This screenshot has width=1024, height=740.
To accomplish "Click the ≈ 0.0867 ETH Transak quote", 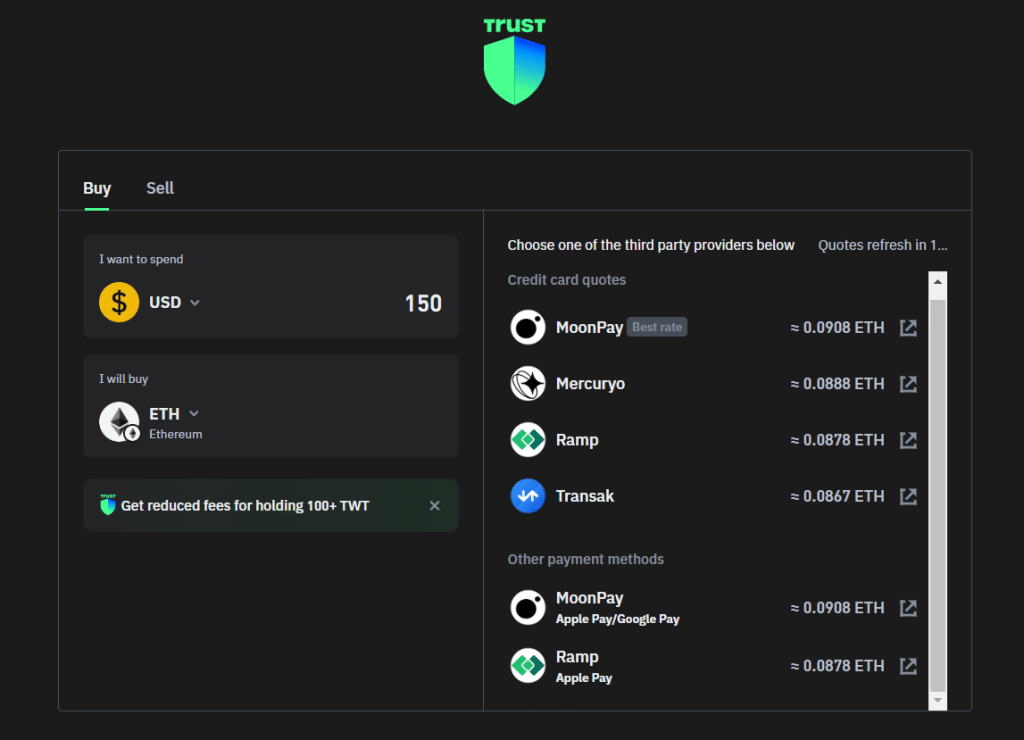I will pos(837,496).
